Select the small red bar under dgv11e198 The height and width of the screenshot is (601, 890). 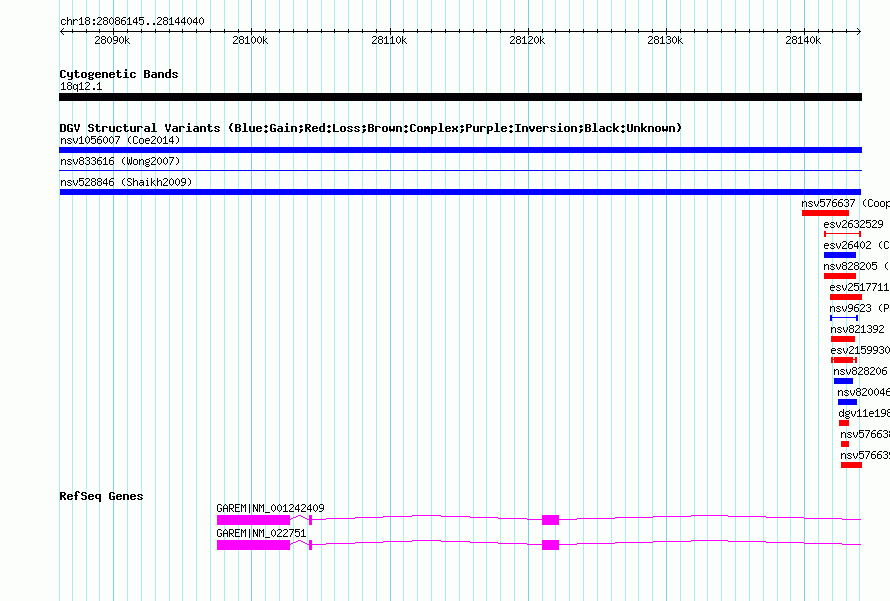pos(844,423)
